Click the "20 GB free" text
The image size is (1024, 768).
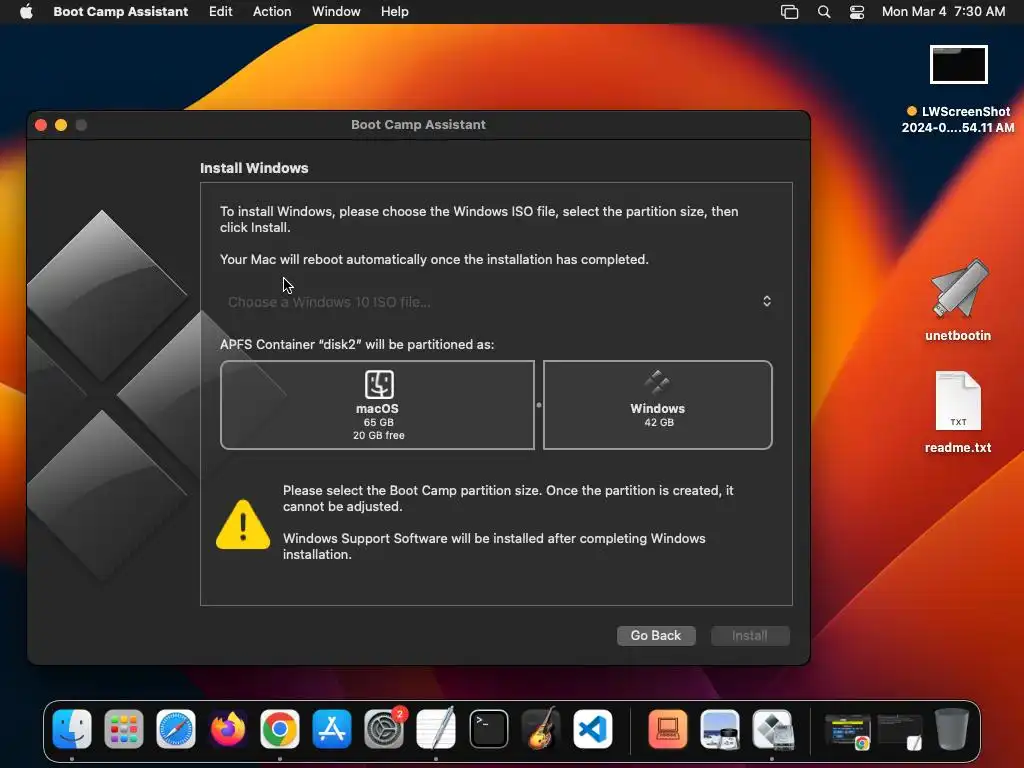tap(379, 436)
